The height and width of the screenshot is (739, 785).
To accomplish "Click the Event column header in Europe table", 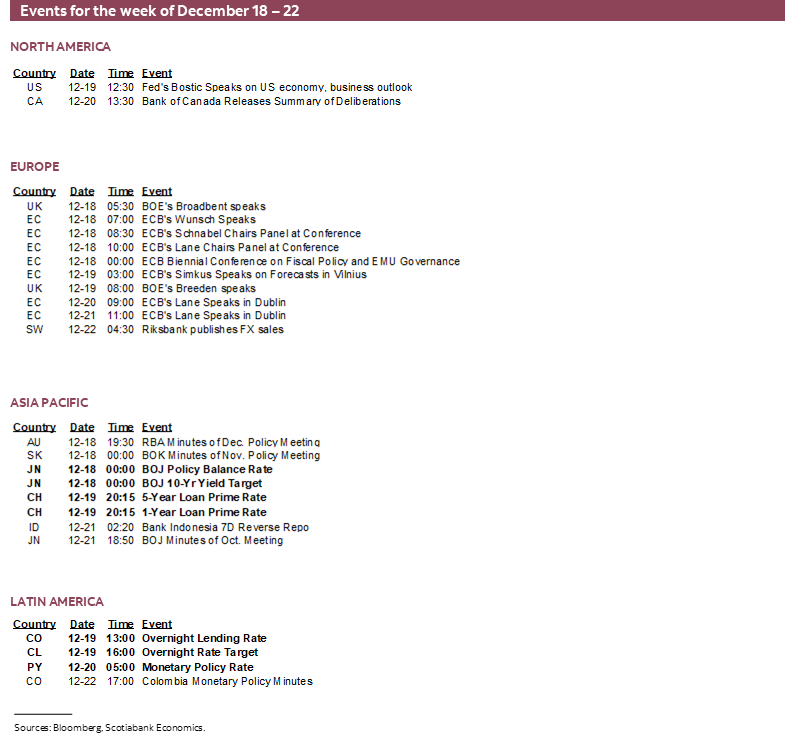I will [157, 191].
